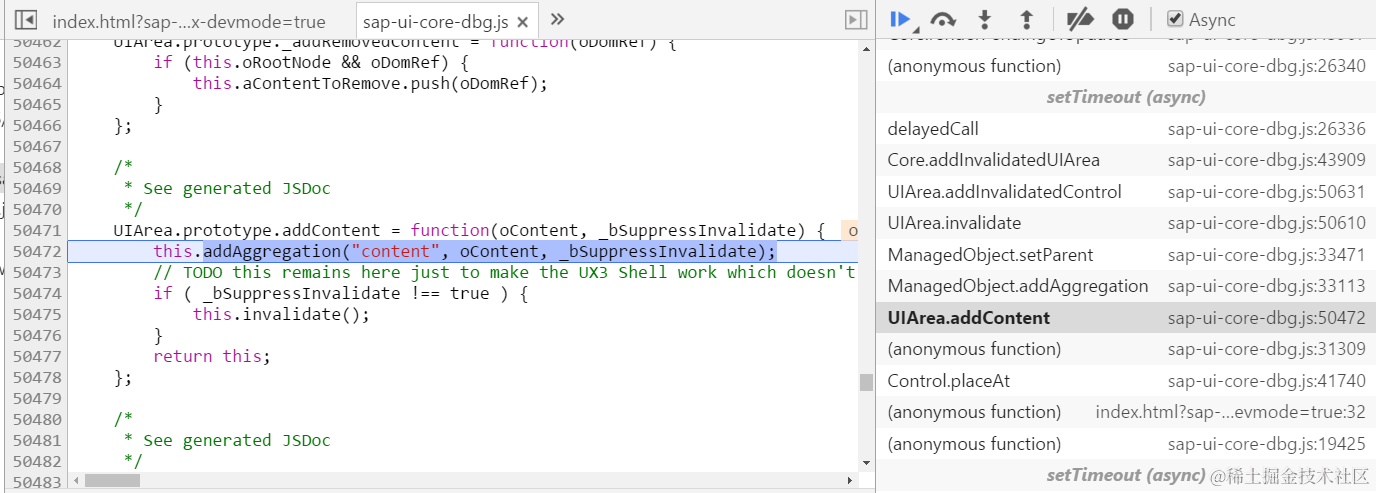This screenshot has height=493, width=1376.
Task: Step out of current function
Action: [1025, 19]
